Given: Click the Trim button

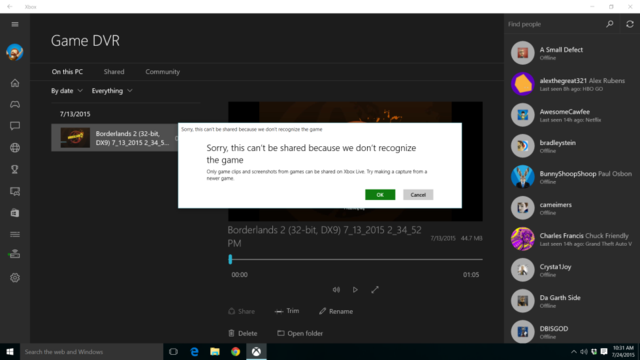Looking at the screenshot, I should [287, 311].
